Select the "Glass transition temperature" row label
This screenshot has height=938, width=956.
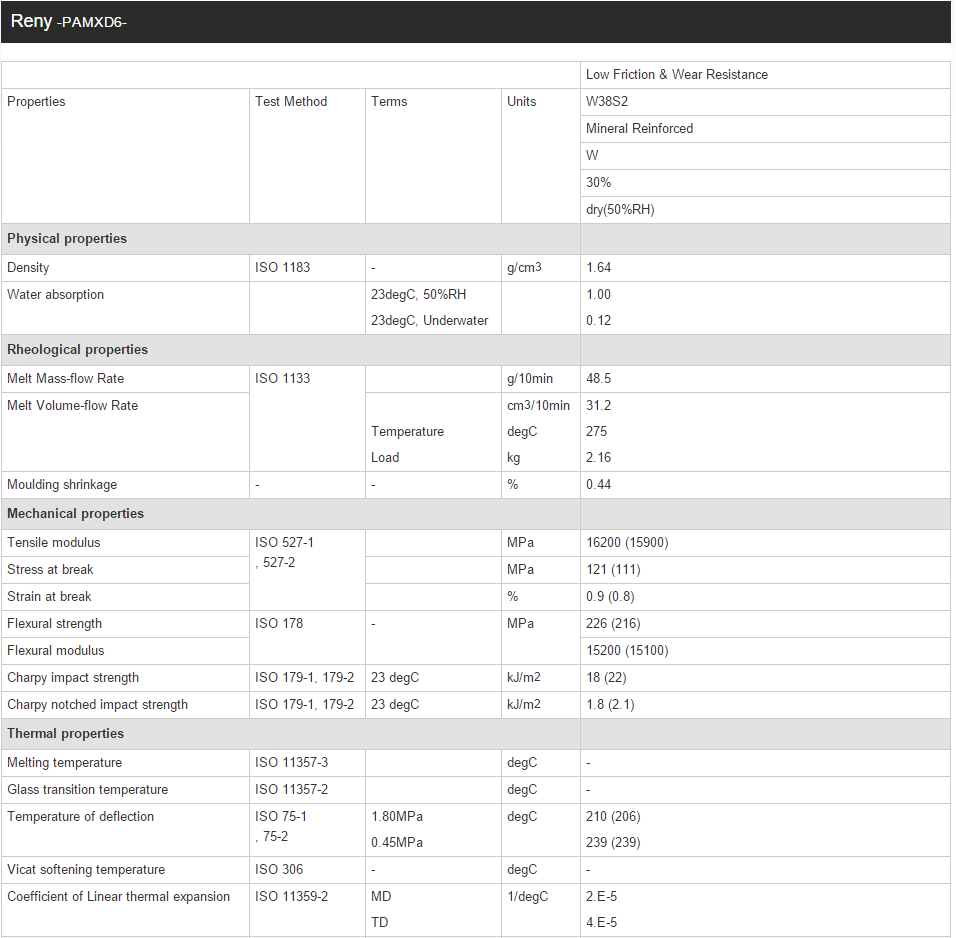(87, 790)
